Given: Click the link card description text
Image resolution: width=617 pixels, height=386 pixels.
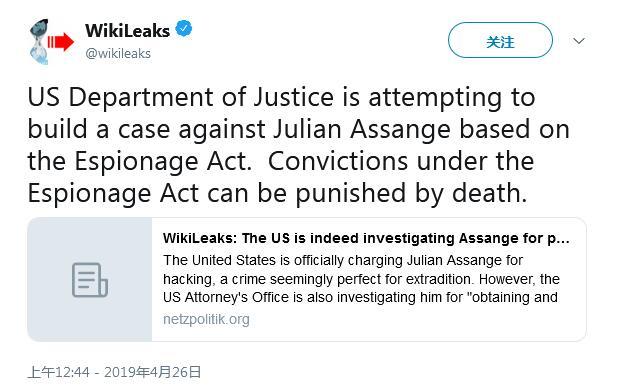Looking at the screenshot, I should 361,279.
